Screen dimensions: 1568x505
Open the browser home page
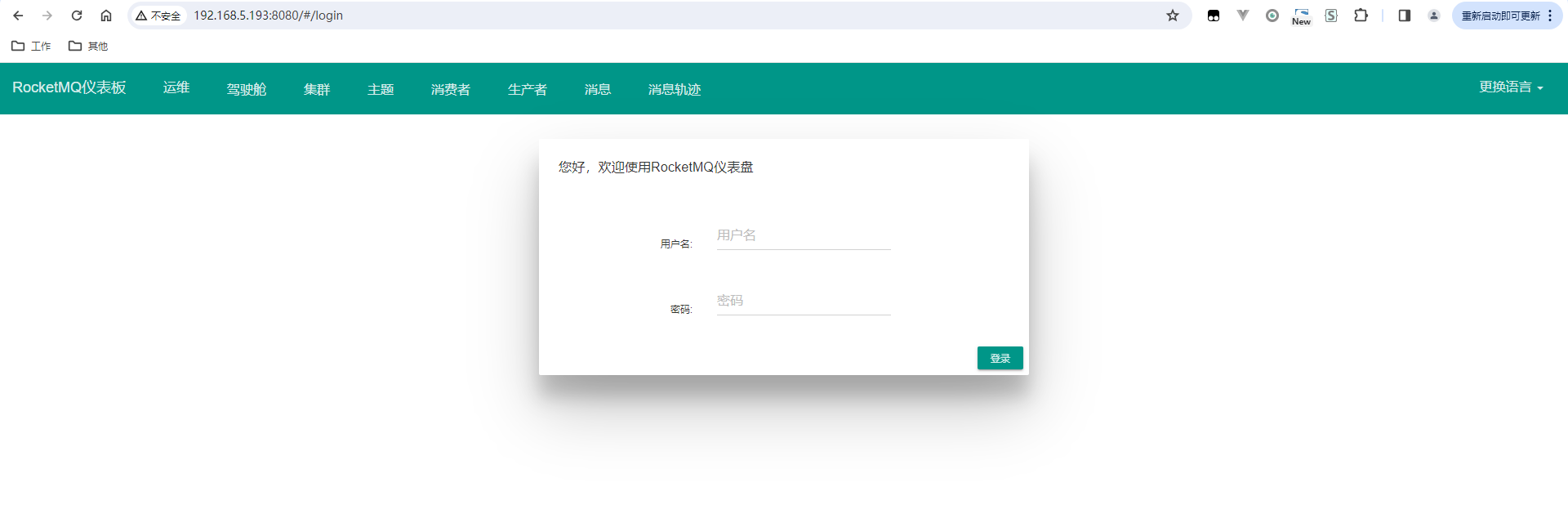click(106, 16)
